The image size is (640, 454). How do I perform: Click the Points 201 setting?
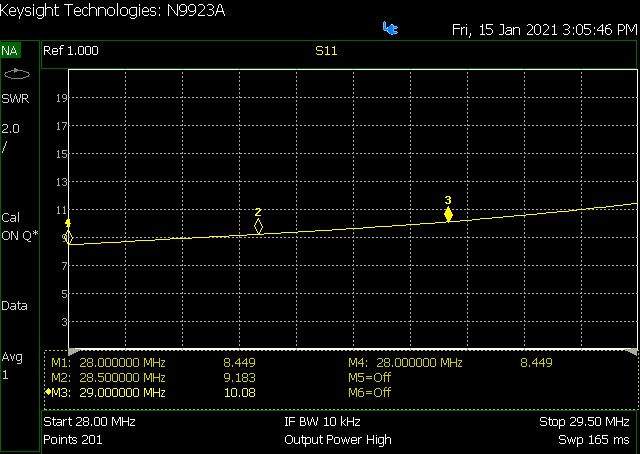click(73, 440)
